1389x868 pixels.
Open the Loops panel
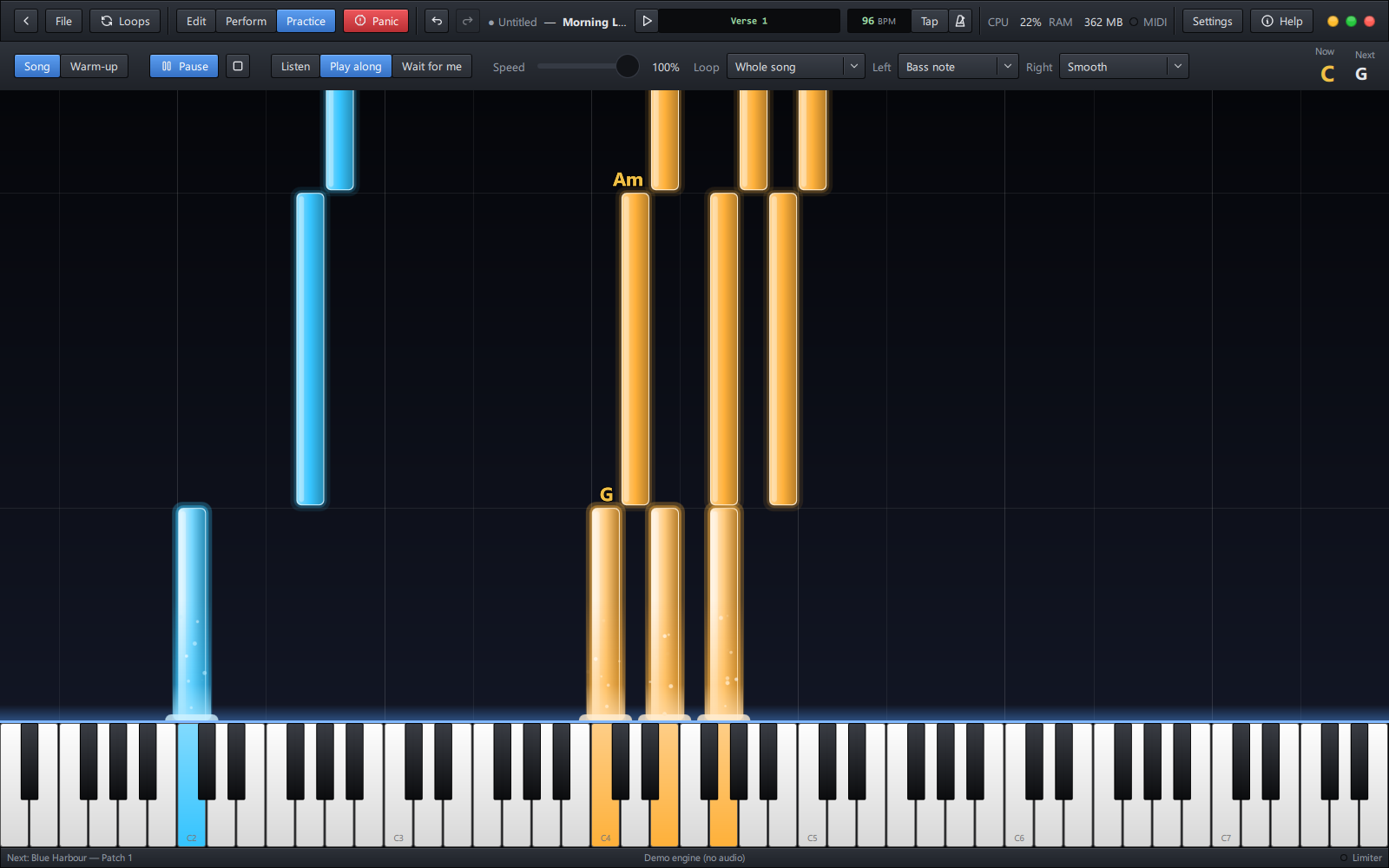(125, 21)
